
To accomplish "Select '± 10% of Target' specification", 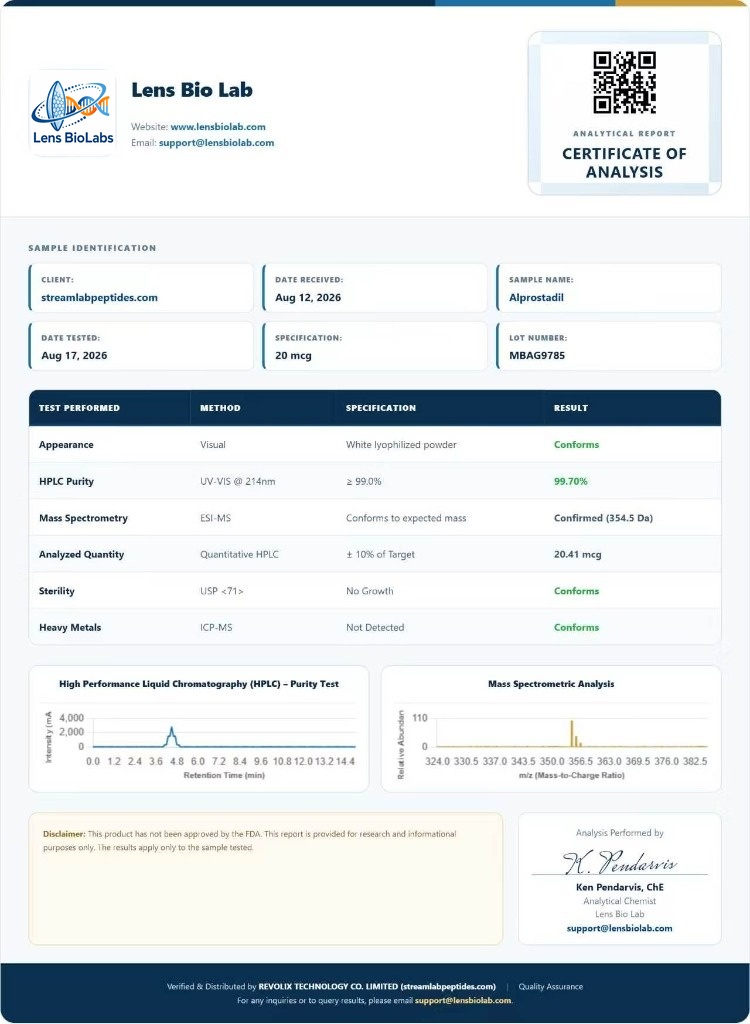I will (380, 554).
